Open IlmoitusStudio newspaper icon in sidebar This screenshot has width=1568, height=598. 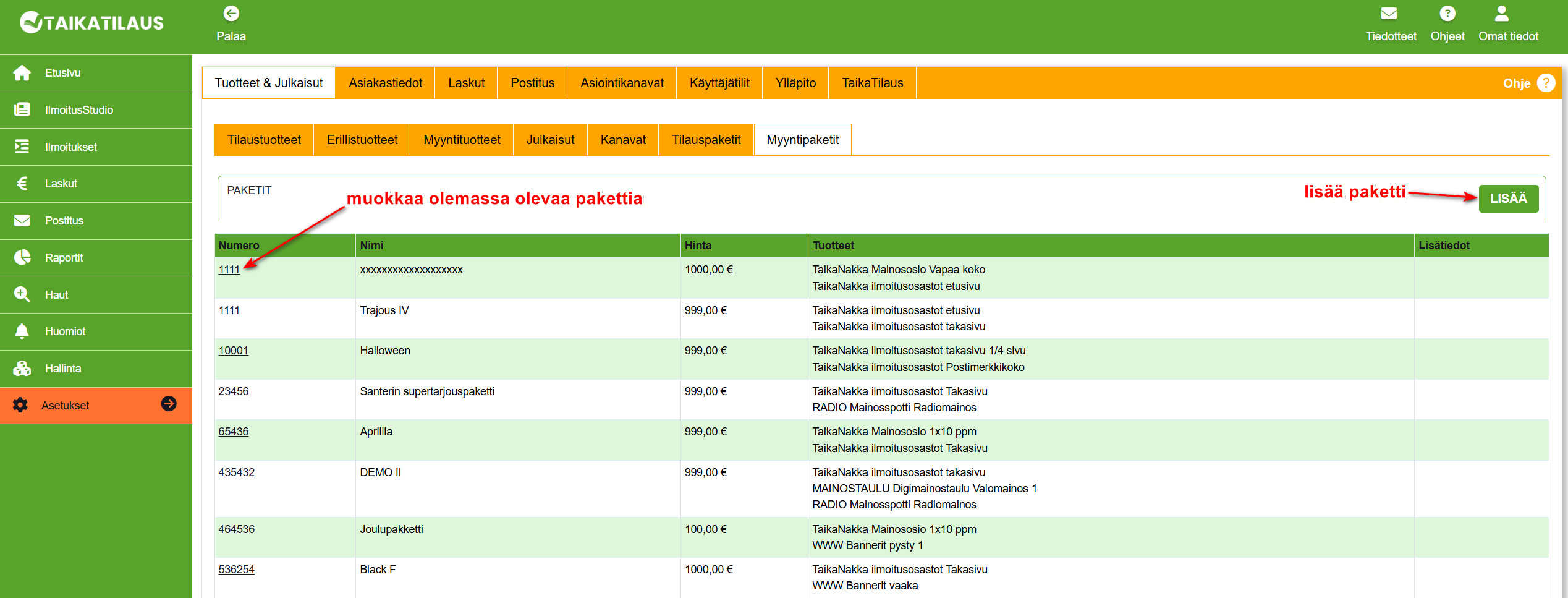tap(22, 110)
